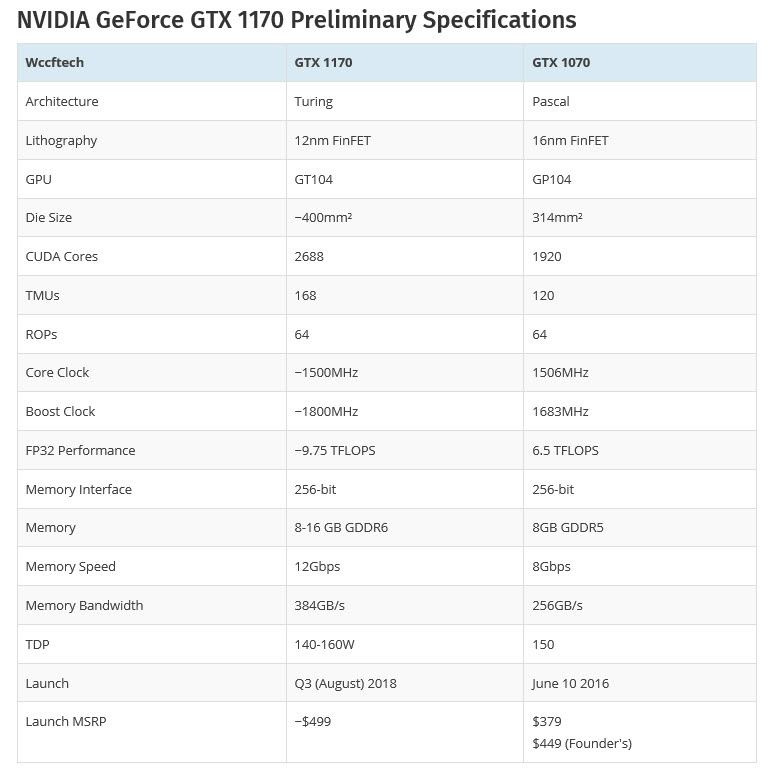Image resolution: width=774 pixels, height=780 pixels.
Task: Select the $449 (Founder's) price text
Action: click(x=582, y=743)
